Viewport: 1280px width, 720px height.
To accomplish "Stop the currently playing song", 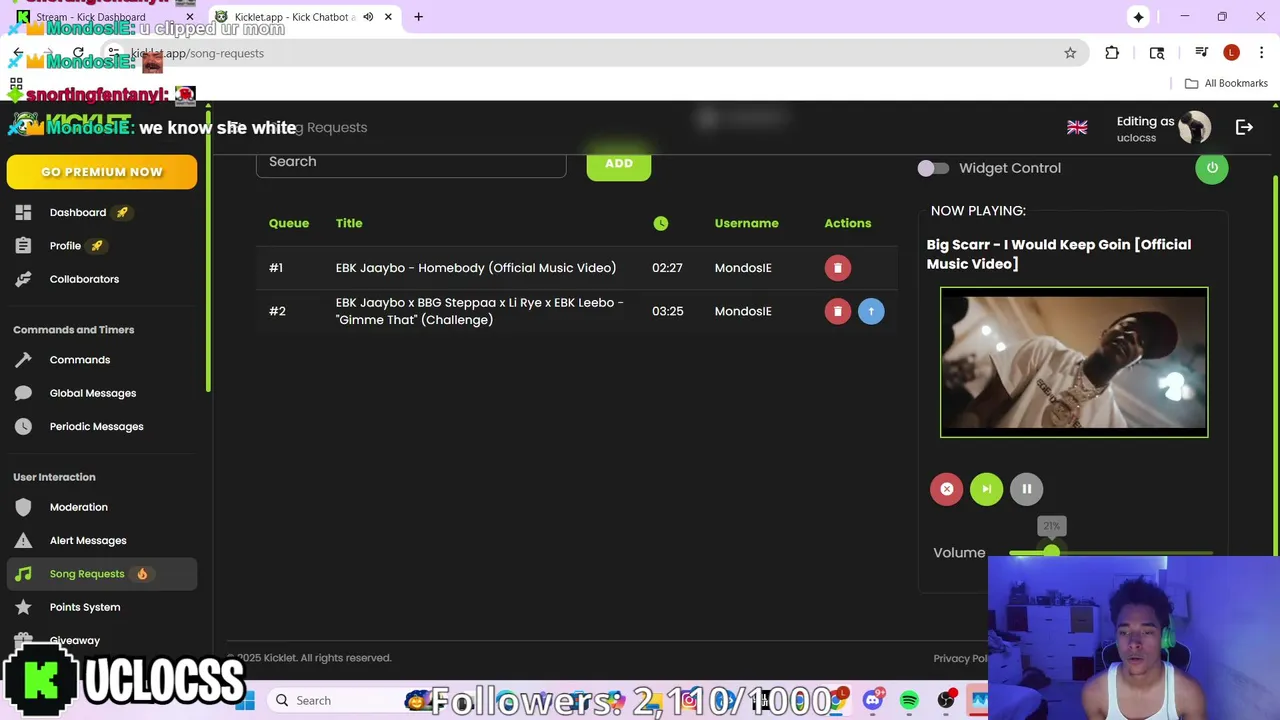I will click(947, 489).
